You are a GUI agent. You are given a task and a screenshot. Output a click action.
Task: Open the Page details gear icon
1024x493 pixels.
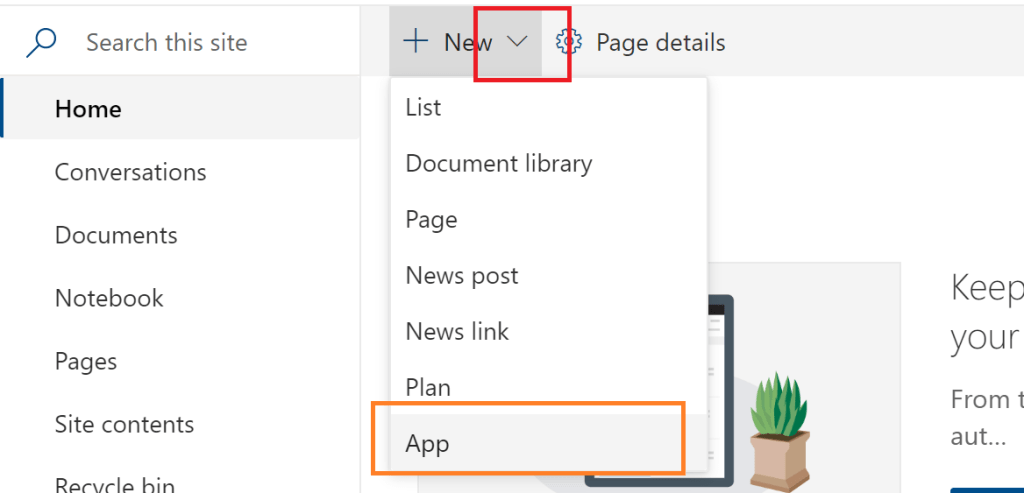tap(569, 42)
